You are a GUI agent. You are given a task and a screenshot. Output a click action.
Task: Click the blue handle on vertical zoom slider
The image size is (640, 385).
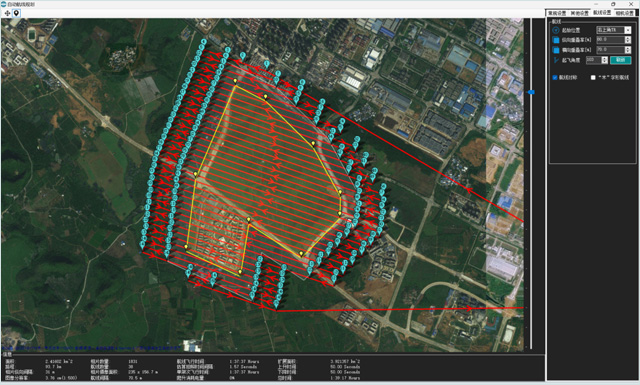531,92
